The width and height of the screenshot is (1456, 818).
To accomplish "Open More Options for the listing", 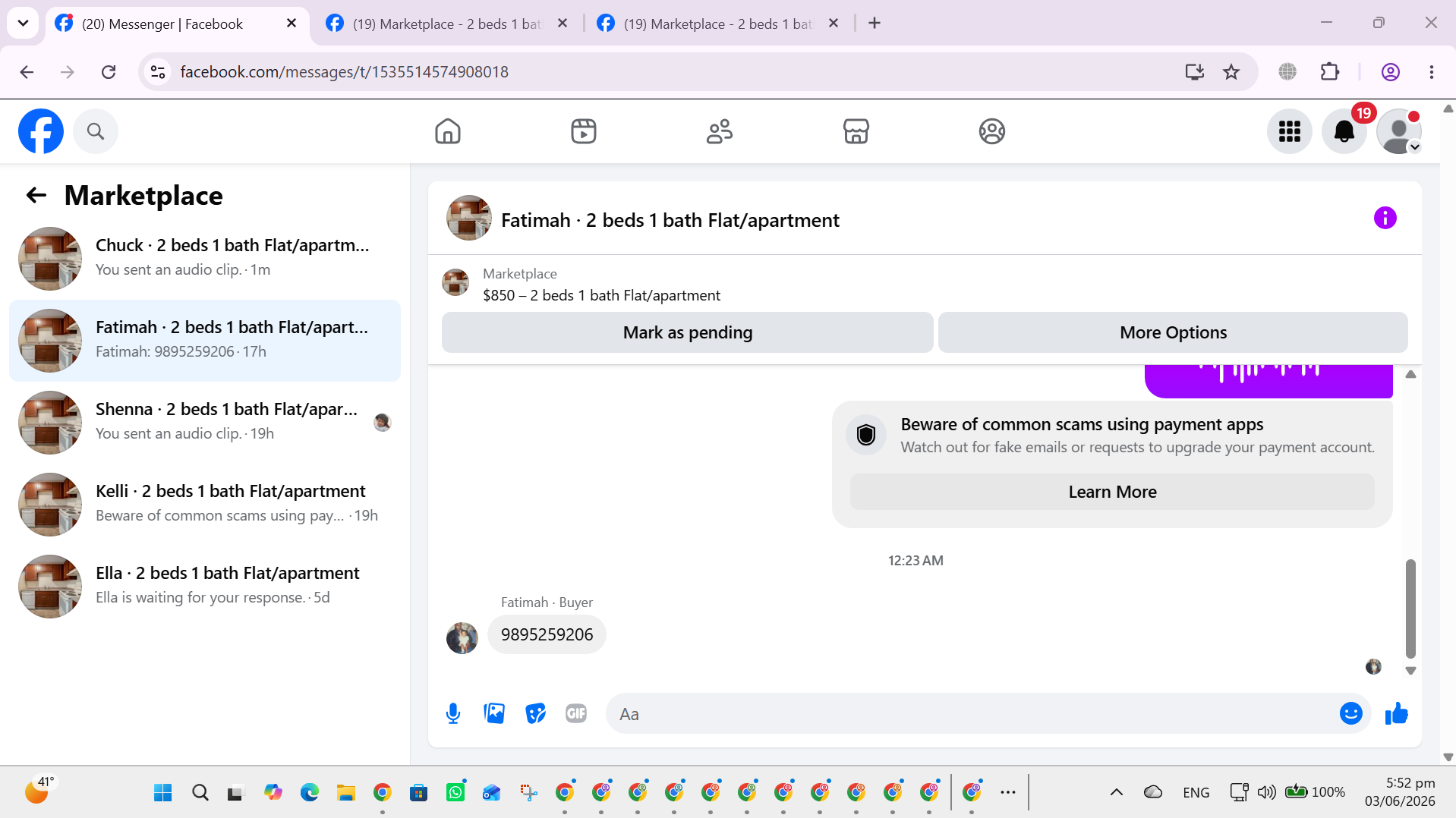I will 1173,332.
